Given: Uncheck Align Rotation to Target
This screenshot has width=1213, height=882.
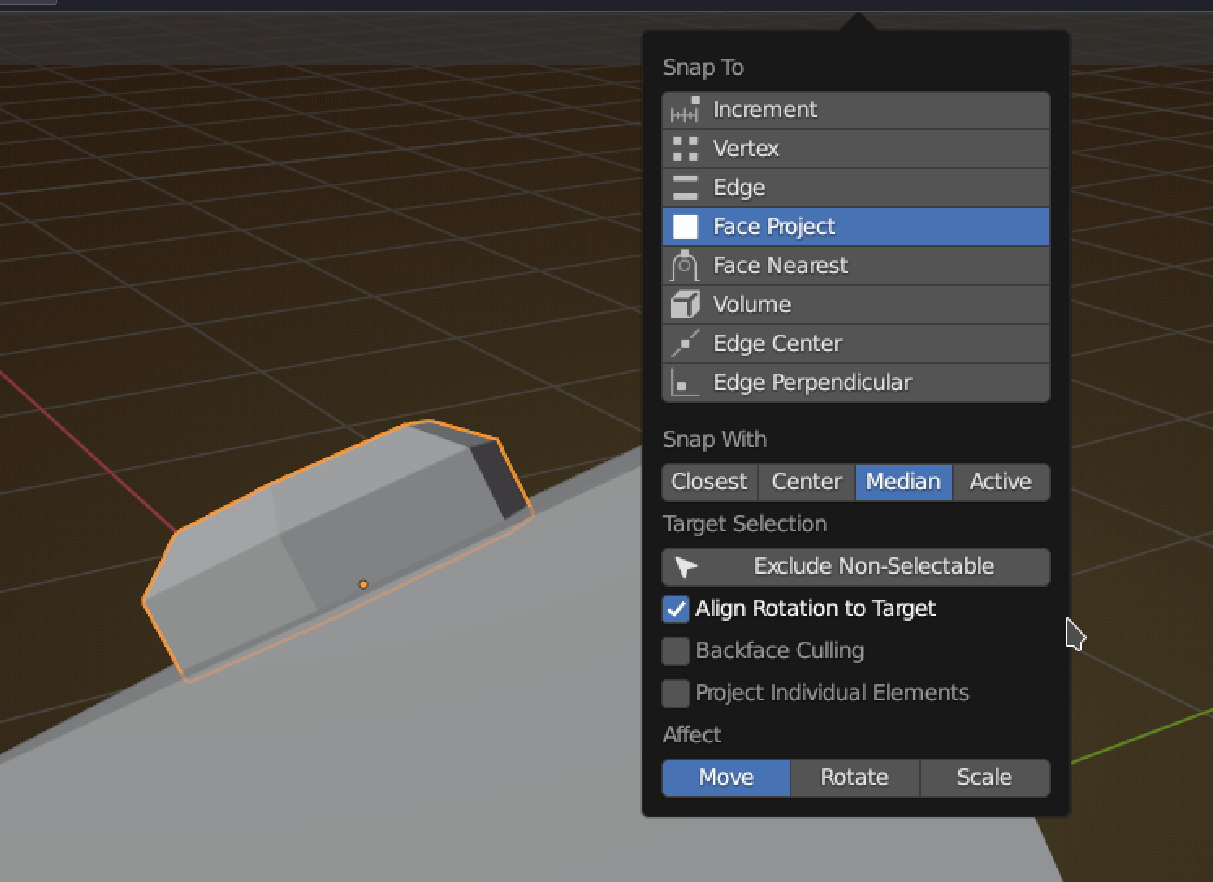Looking at the screenshot, I should [x=677, y=609].
